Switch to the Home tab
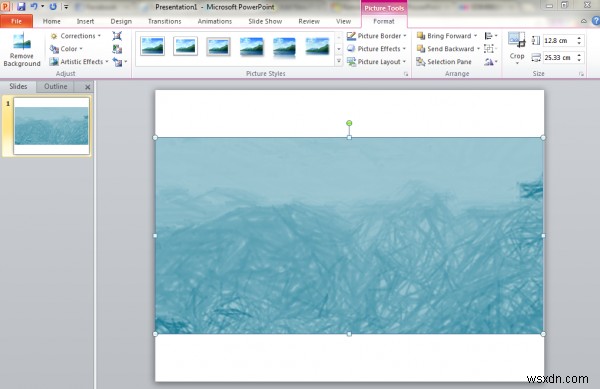The image size is (600, 389). pyautogui.click(x=52, y=21)
